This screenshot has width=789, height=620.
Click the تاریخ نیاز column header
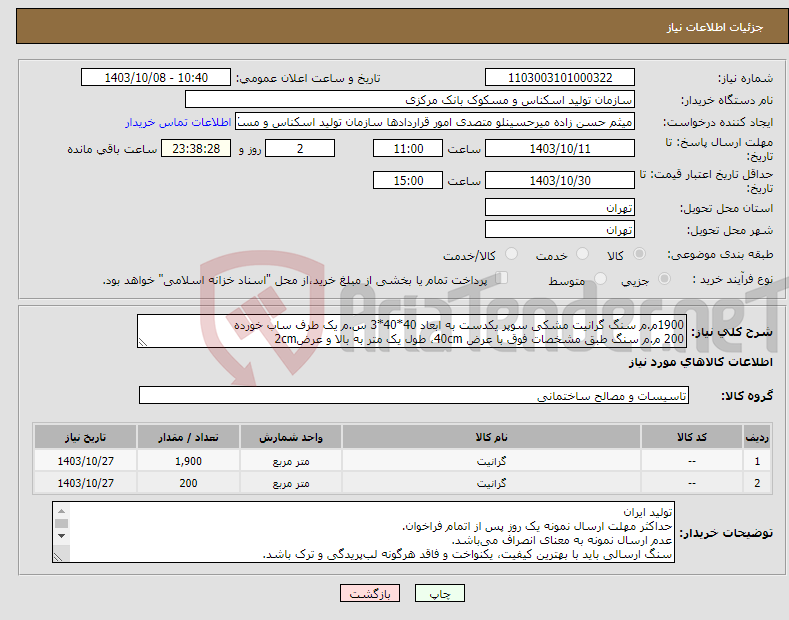click(86, 437)
